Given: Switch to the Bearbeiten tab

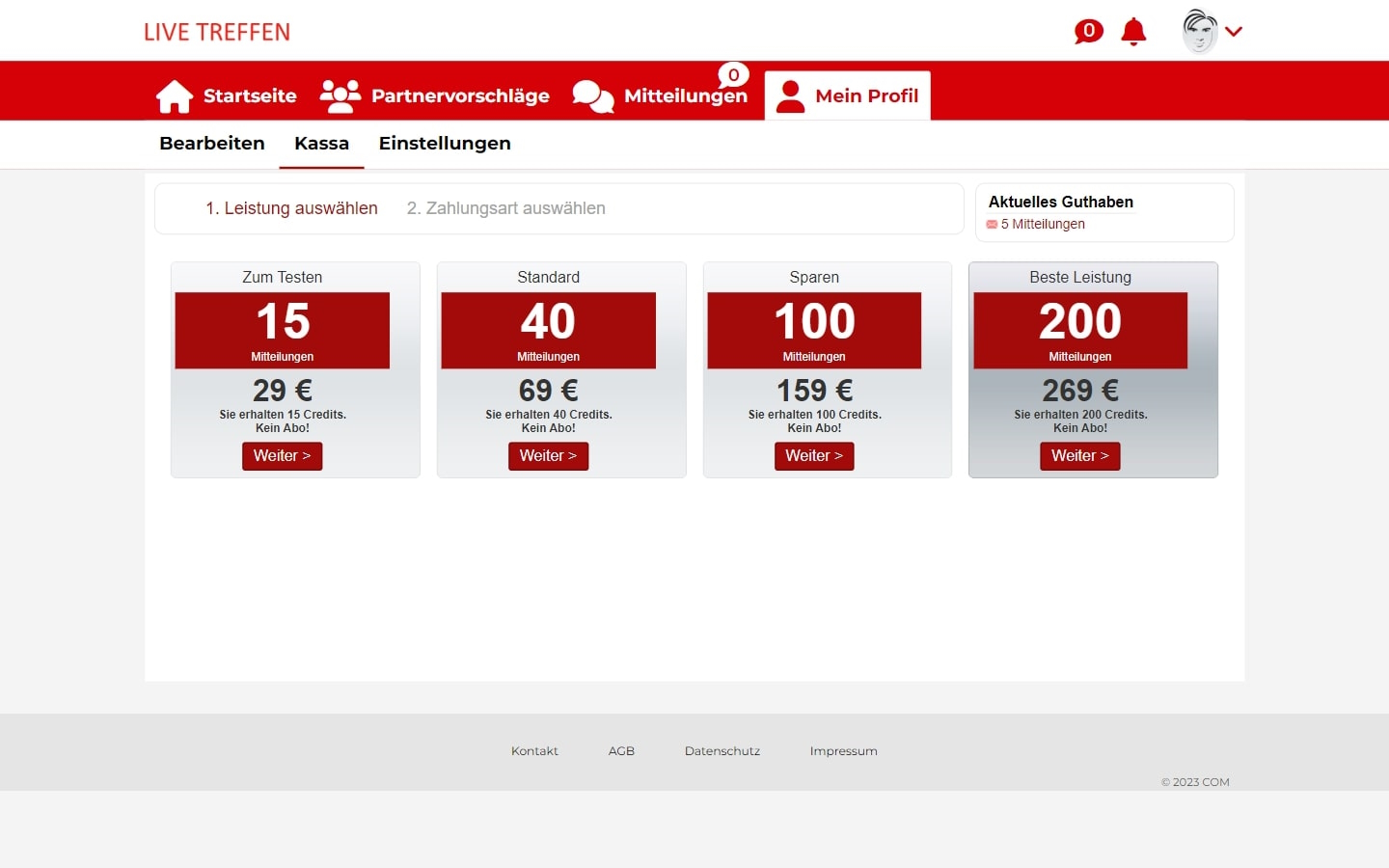Looking at the screenshot, I should pos(211,143).
